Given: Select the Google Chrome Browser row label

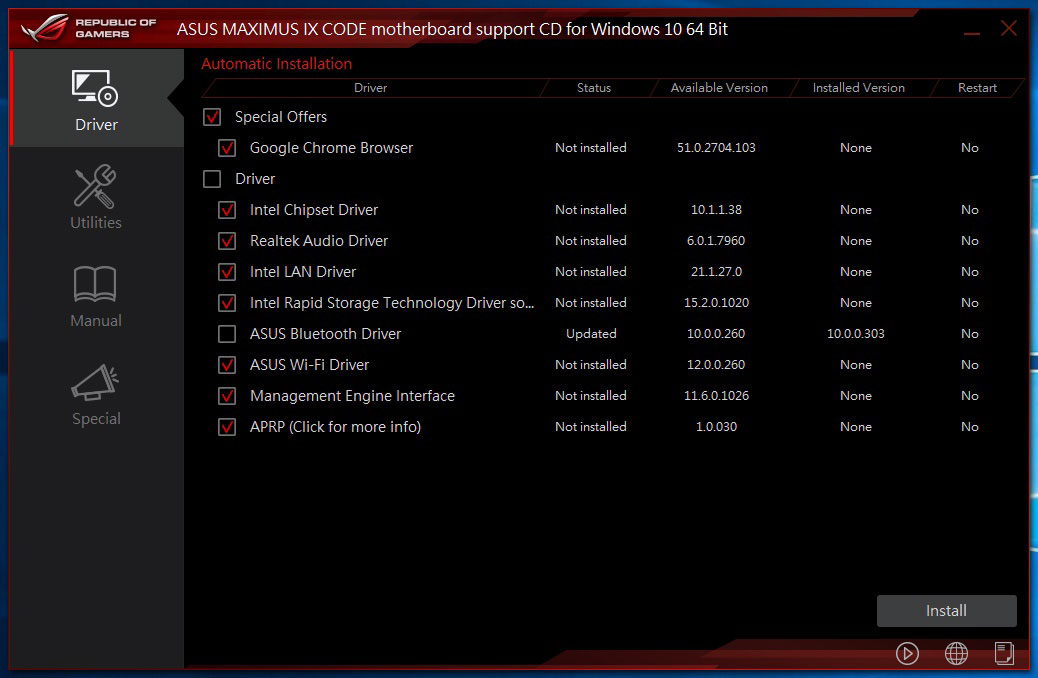Looking at the screenshot, I should pyautogui.click(x=331, y=148).
